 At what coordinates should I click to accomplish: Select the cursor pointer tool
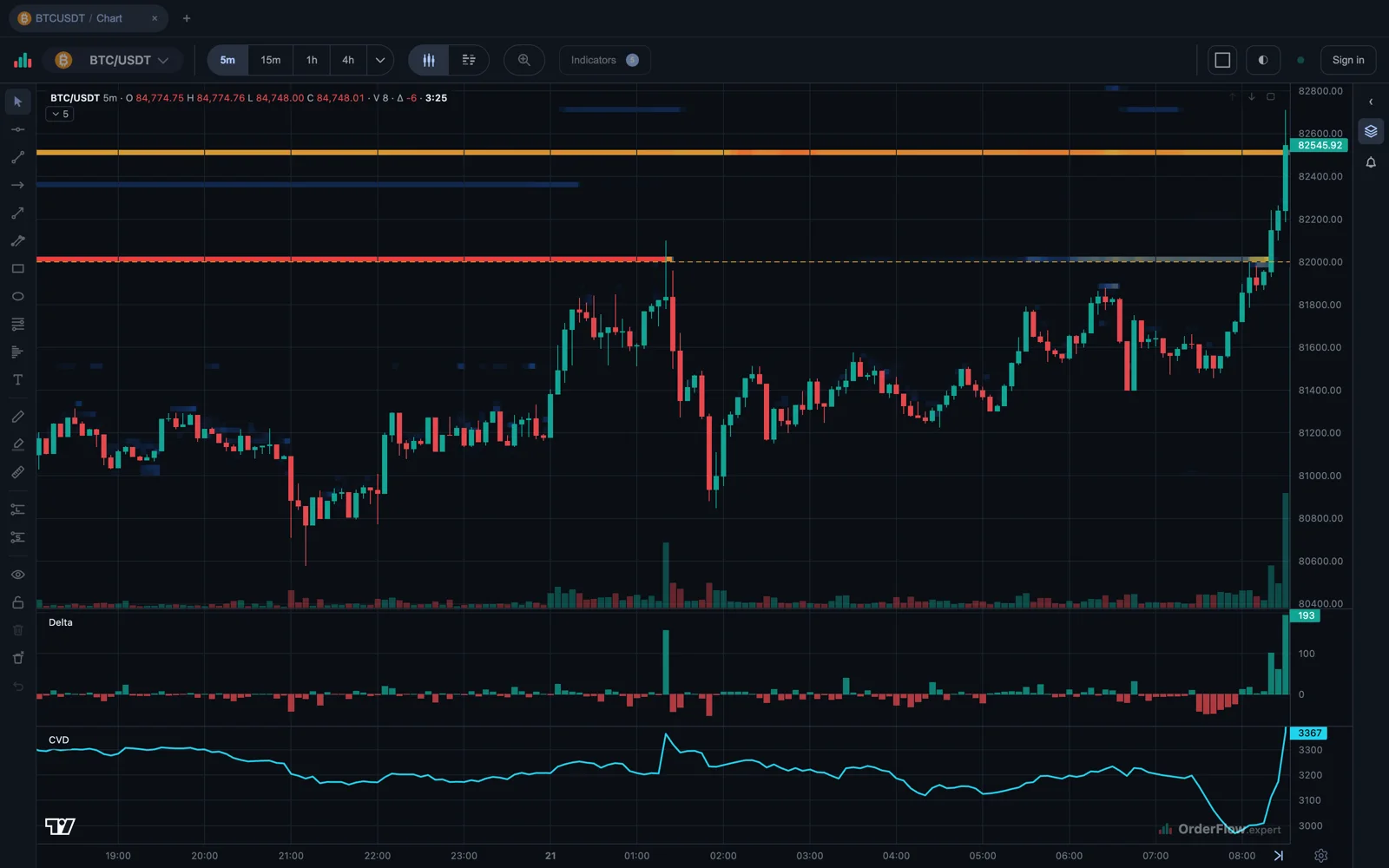[x=17, y=102]
